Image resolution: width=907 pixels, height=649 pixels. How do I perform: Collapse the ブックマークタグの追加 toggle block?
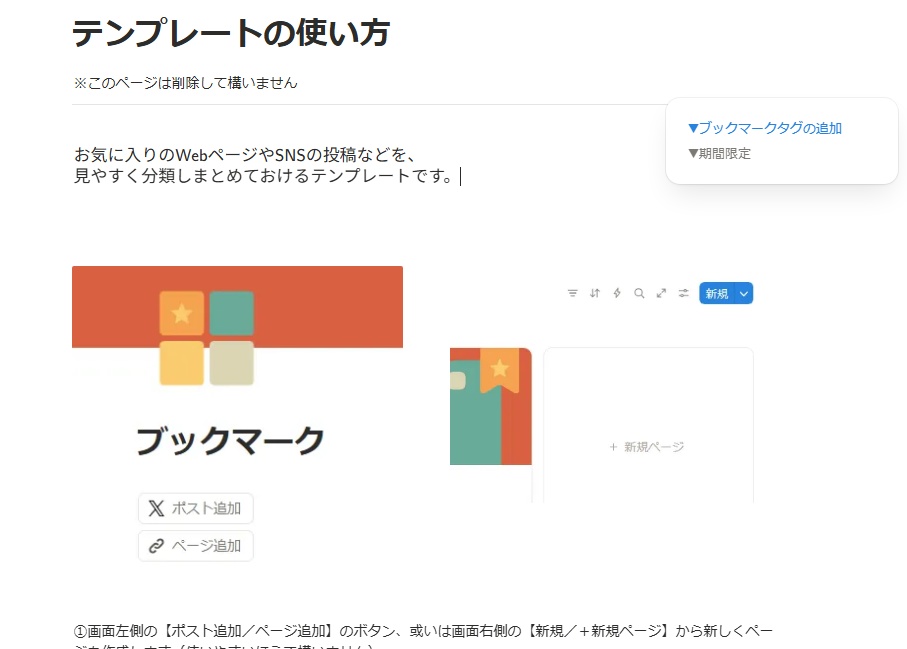(x=693, y=128)
